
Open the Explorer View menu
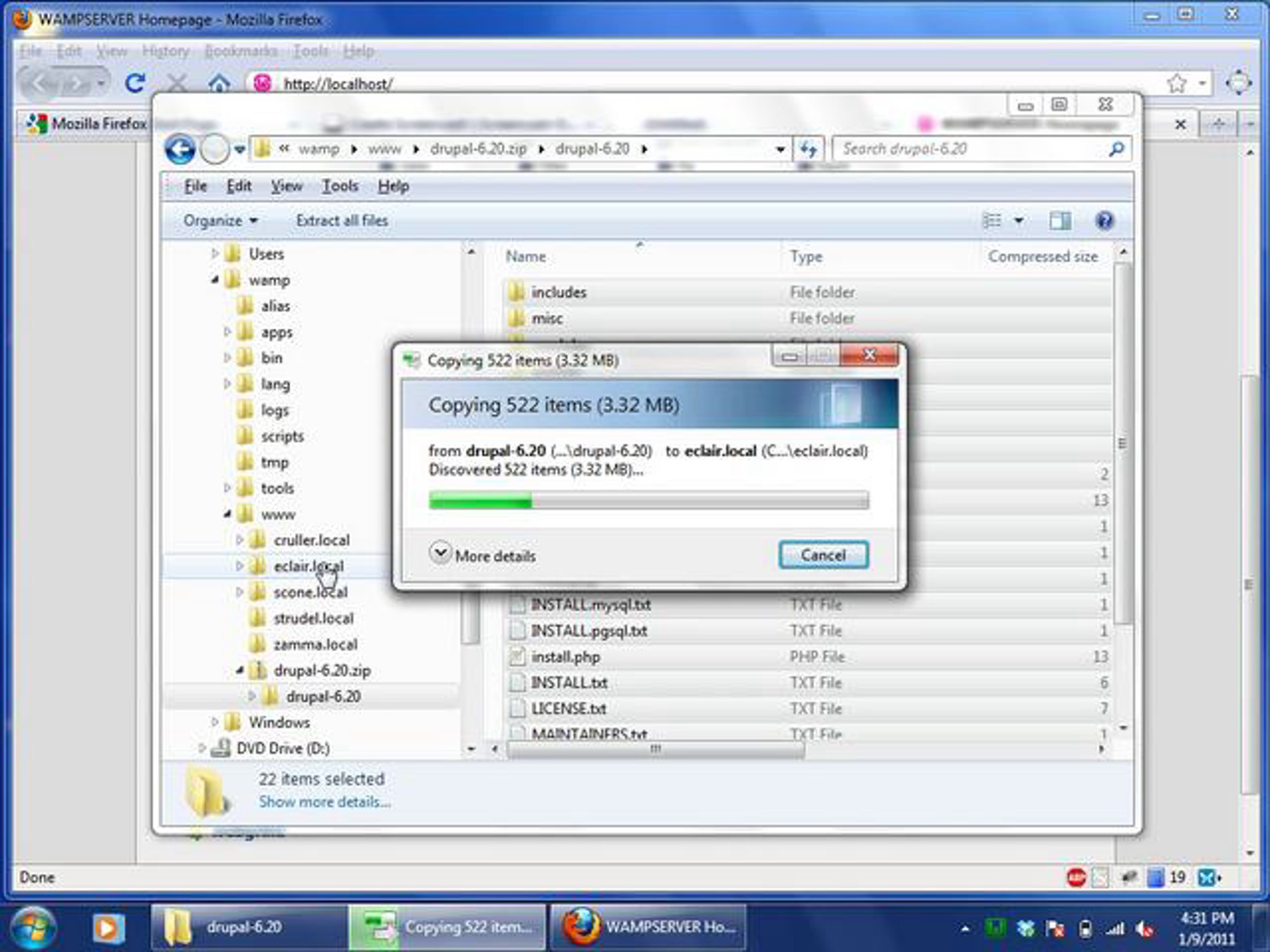pyautogui.click(x=286, y=187)
